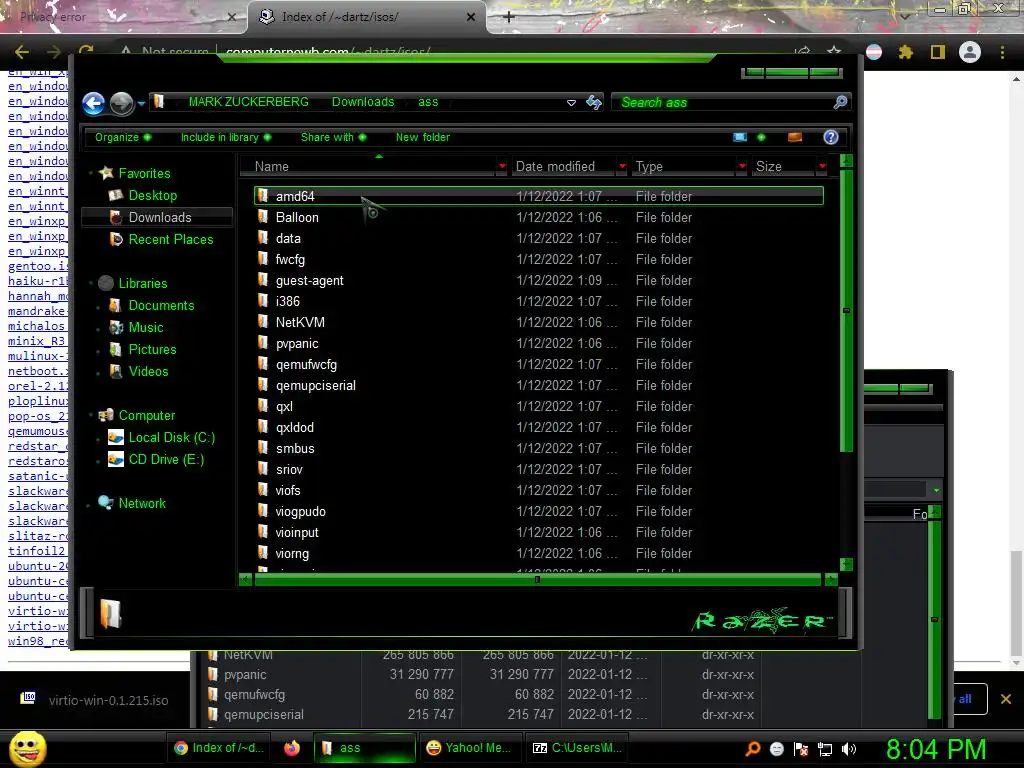This screenshot has width=1024, height=768.
Task: Select Local Disk (C:)
Action: coord(171,438)
